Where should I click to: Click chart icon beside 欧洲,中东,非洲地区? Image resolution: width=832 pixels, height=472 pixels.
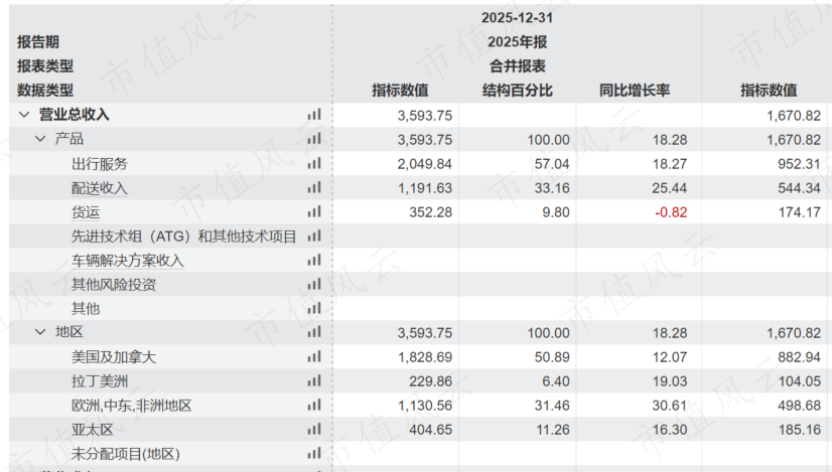315,405
